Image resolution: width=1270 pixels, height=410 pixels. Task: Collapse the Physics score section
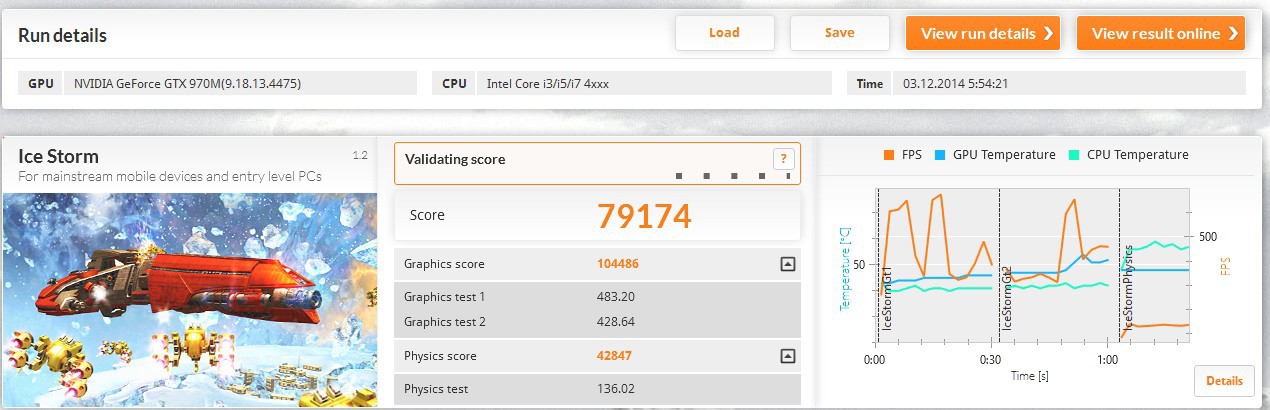787,356
